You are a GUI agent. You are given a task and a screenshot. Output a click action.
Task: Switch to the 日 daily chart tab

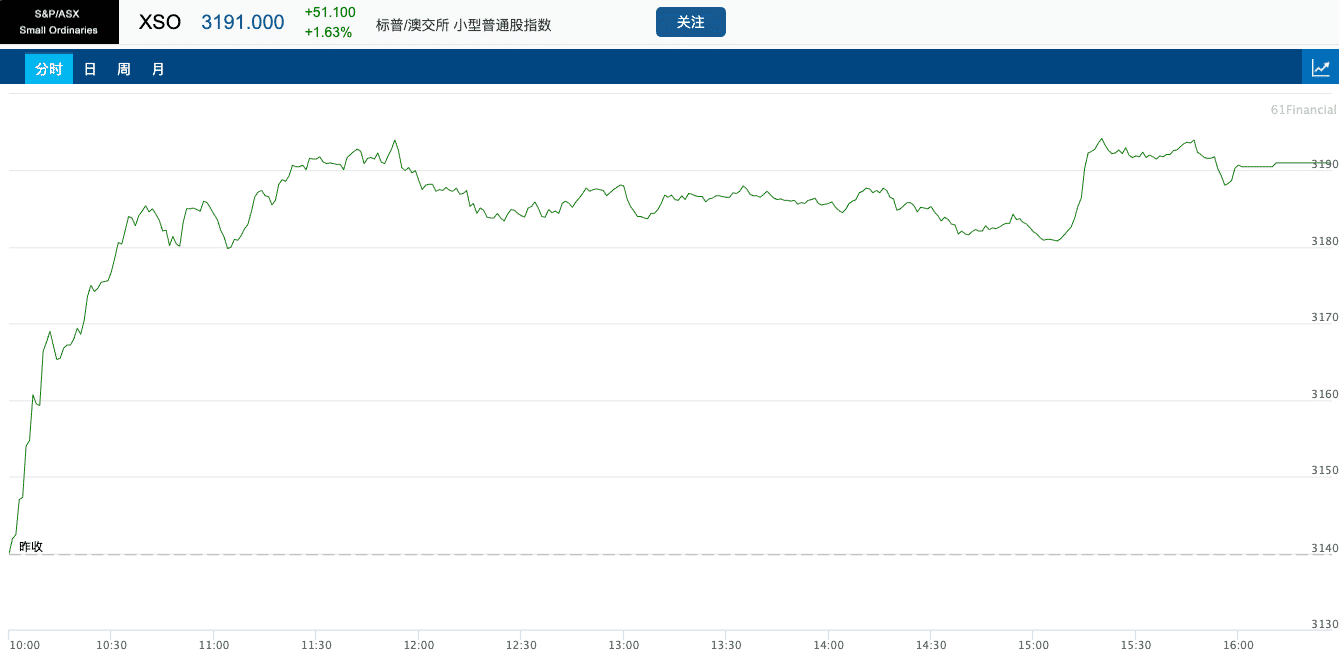coord(90,69)
